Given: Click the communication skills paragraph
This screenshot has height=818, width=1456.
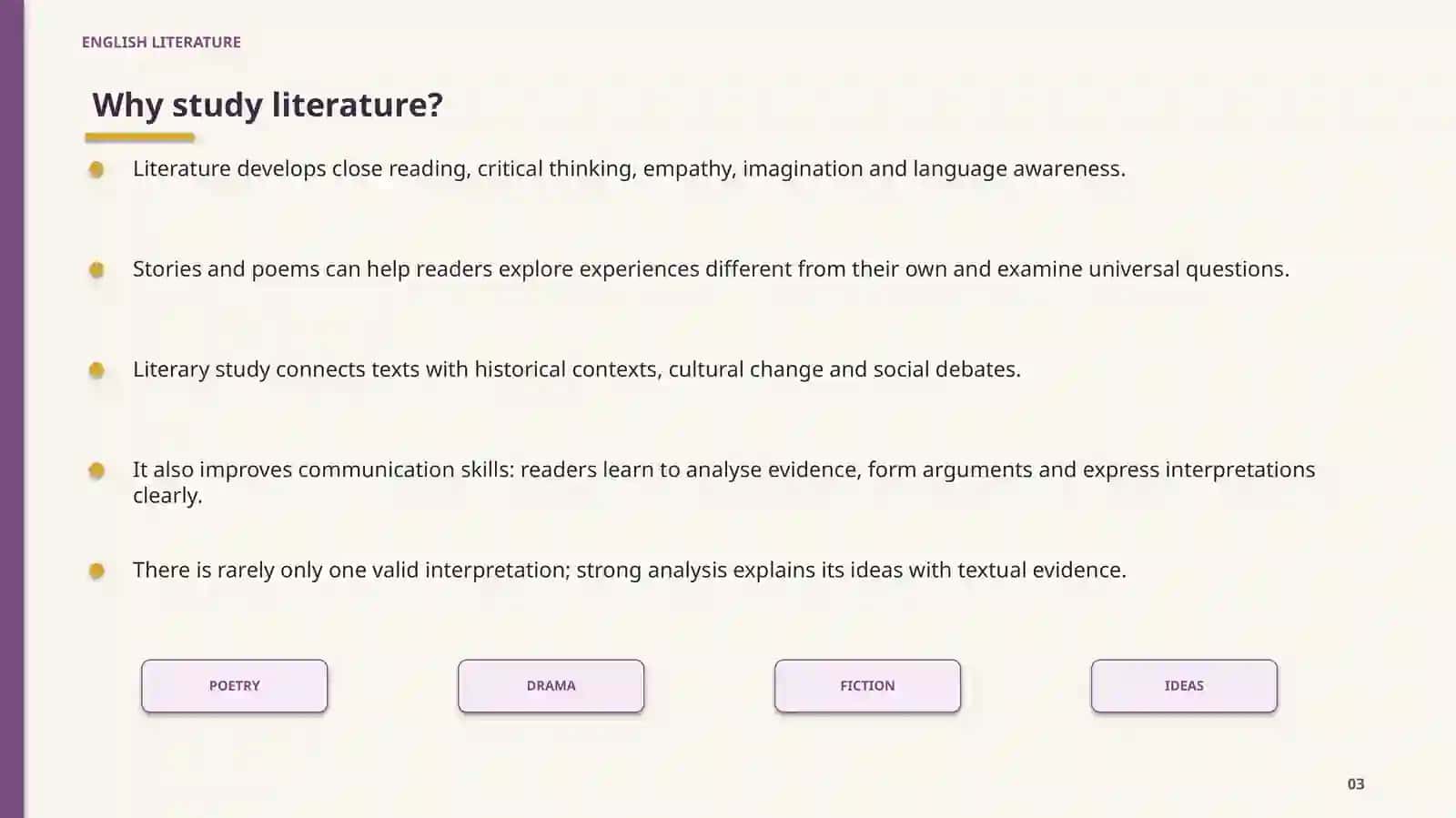Looking at the screenshot, I should pos(723,482).
